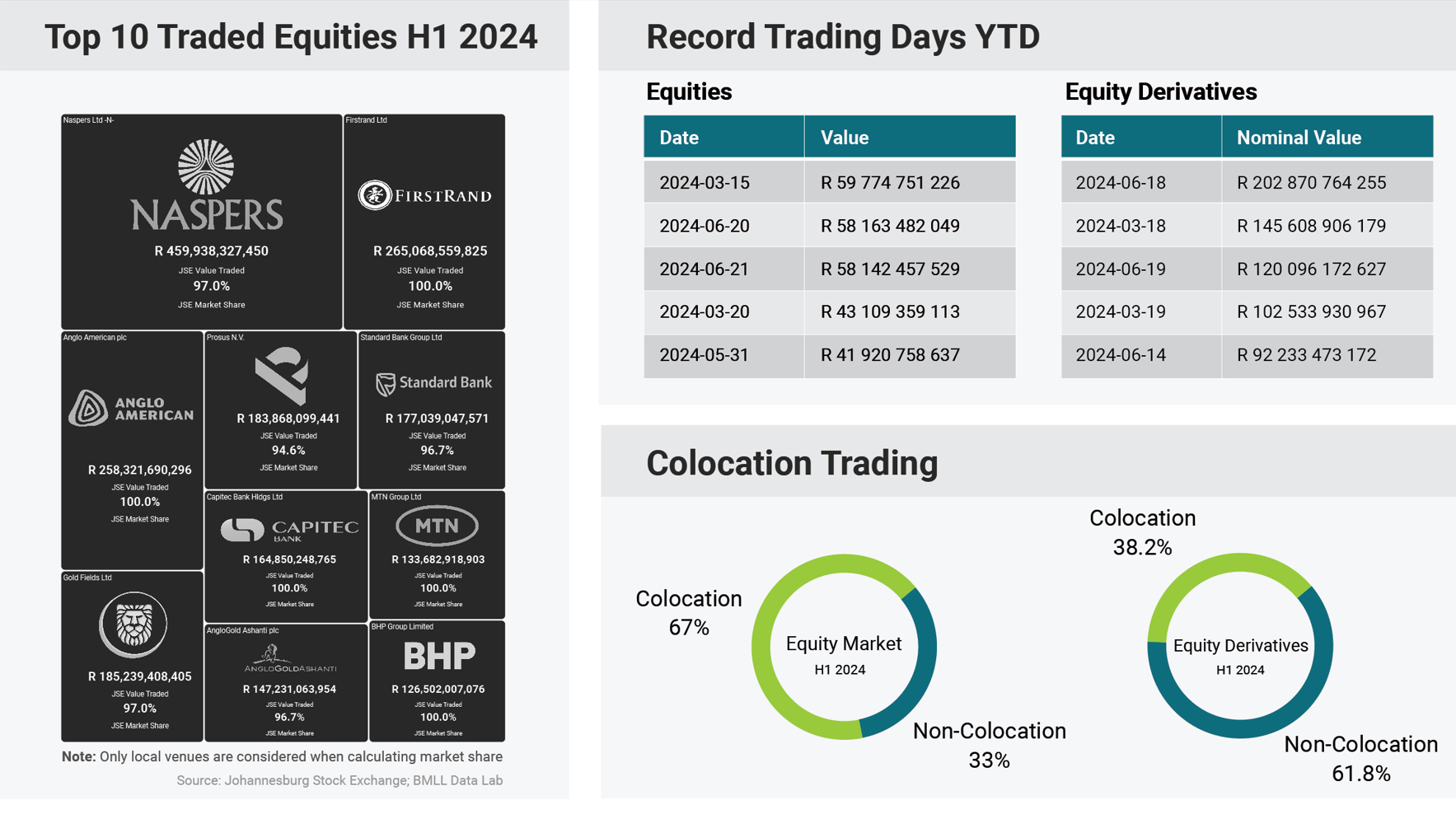Click the FirstRand logo

click(x=424, y=195)
